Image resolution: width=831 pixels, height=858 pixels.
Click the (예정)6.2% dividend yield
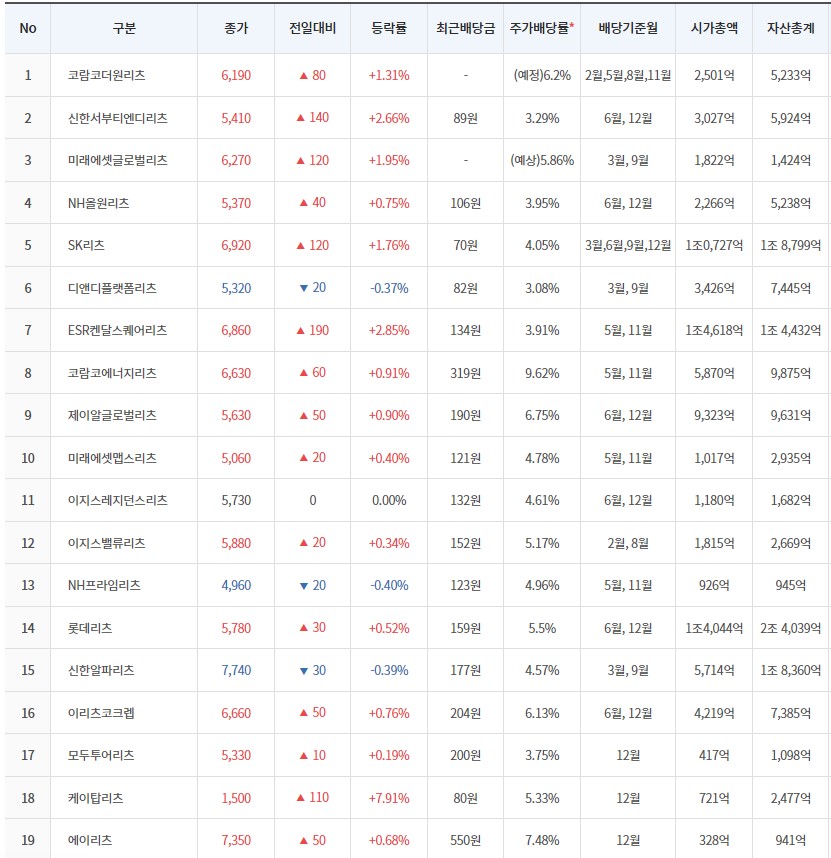(542, 76)
